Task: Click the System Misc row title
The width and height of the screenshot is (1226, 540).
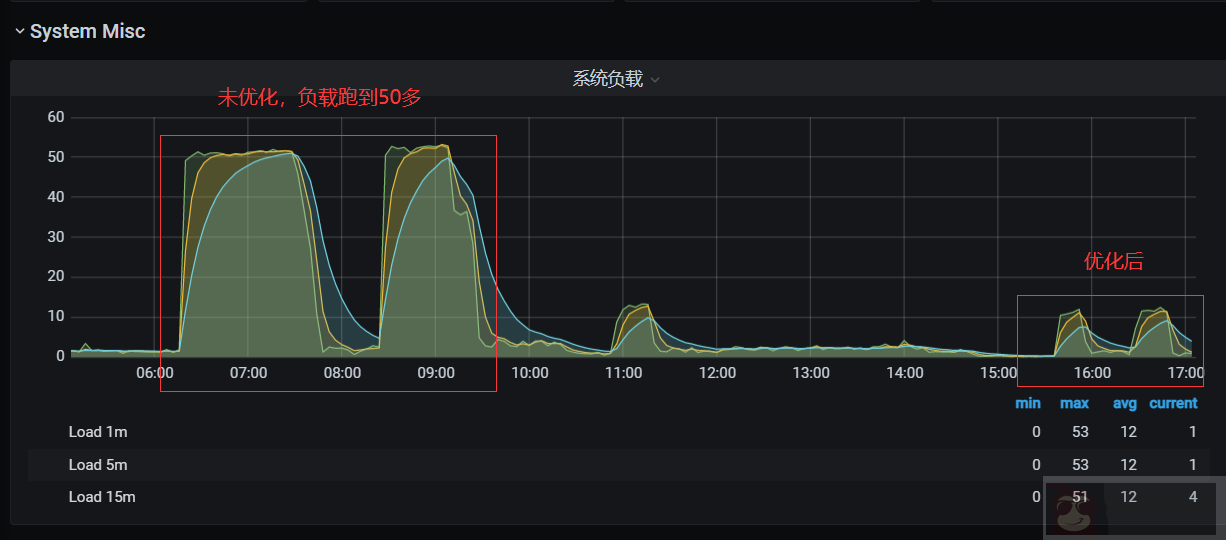Action: point(87,32)
